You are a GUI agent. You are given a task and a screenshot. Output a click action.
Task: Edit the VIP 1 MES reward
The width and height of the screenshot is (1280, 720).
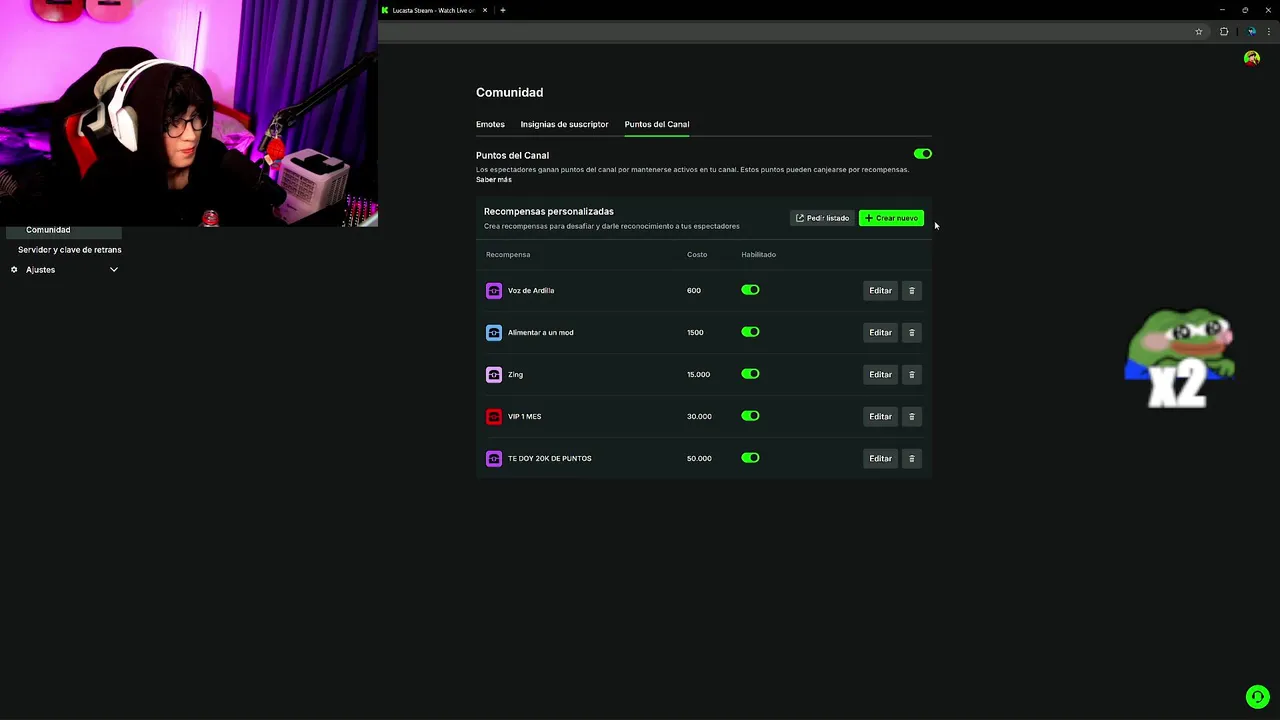pyautogui.click(x=880, y=417)
